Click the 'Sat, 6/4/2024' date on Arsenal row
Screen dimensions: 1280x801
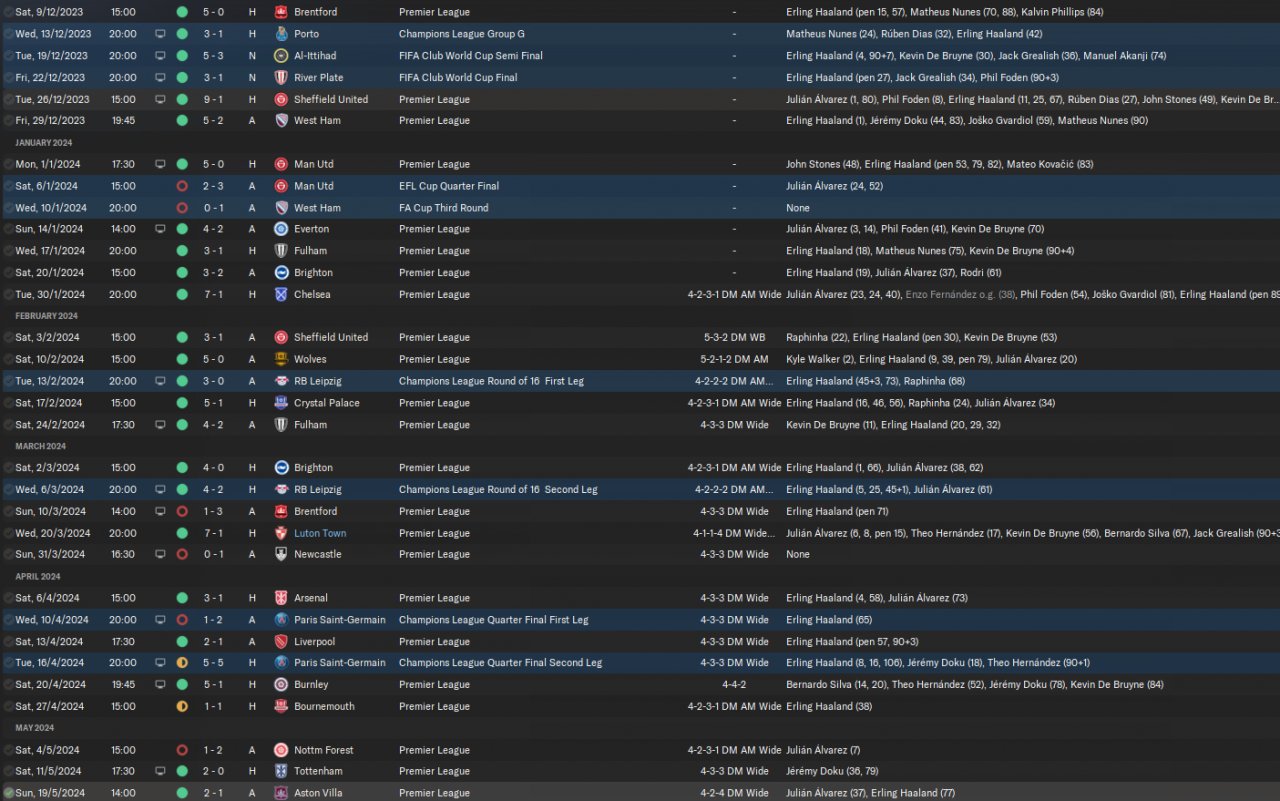47,598
